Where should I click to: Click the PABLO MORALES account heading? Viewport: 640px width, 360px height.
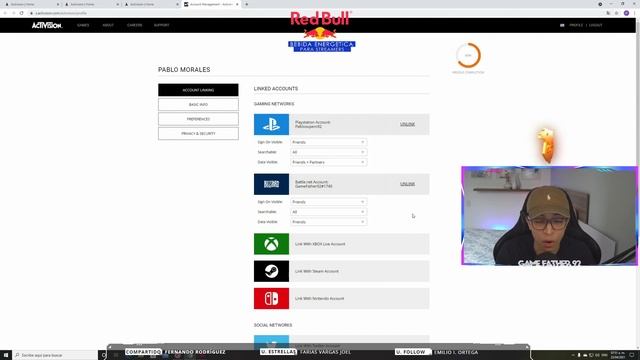coord(184,70)
